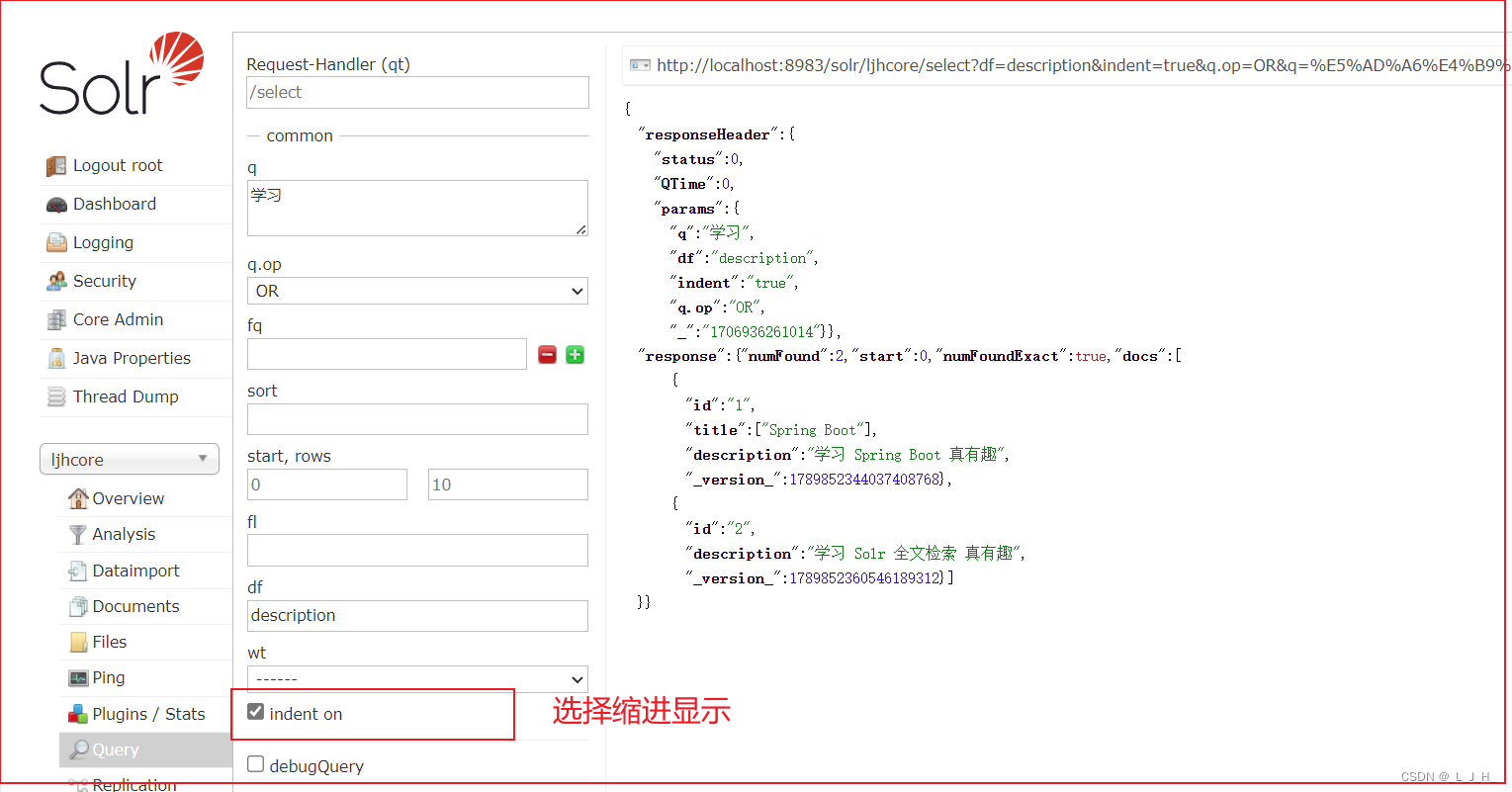Viewport: 1512px width, 792px height.
Task: Click the Security users icon
Action: [56, 282]
